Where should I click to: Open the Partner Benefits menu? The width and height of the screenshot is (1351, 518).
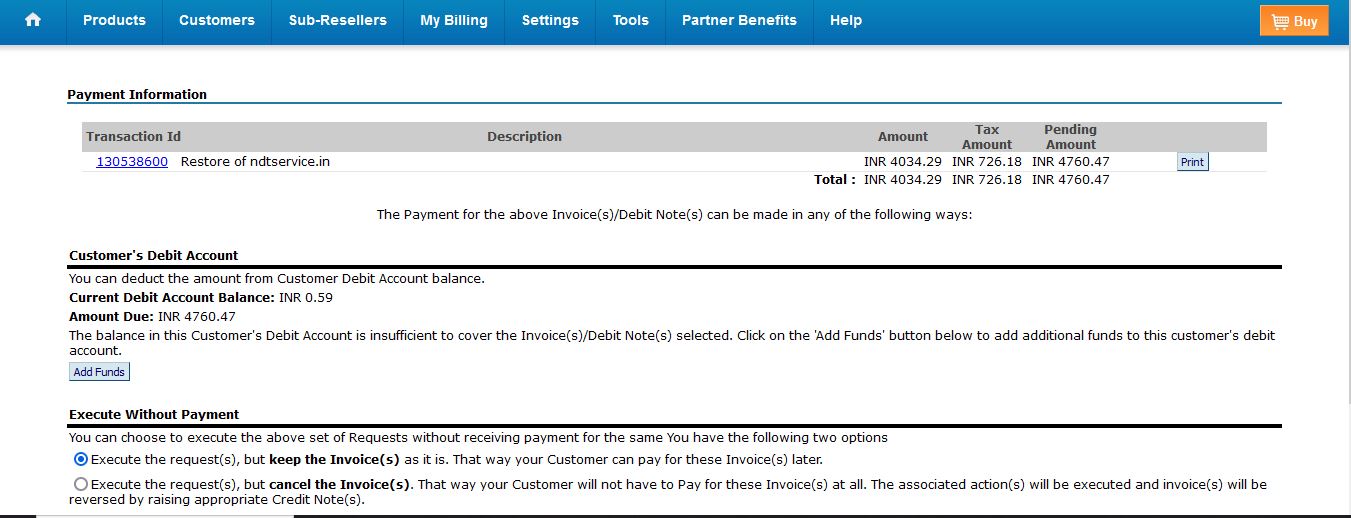pos(739,20)
